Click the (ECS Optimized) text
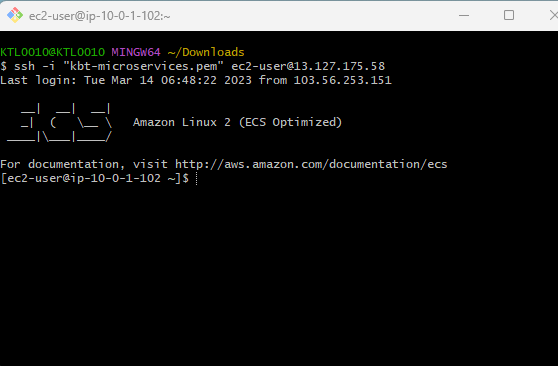 coord(290,122)
